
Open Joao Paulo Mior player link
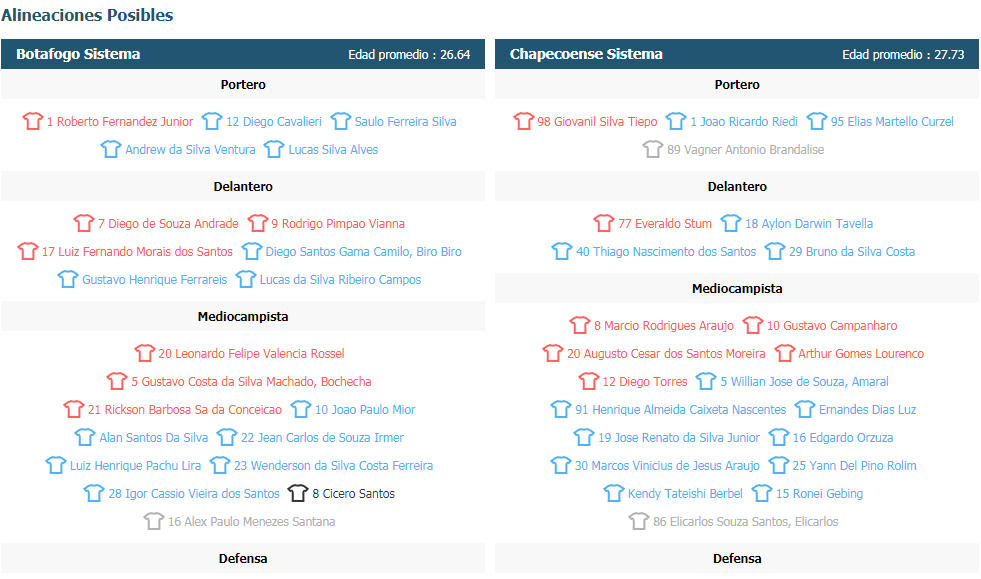tap(365, 409)
